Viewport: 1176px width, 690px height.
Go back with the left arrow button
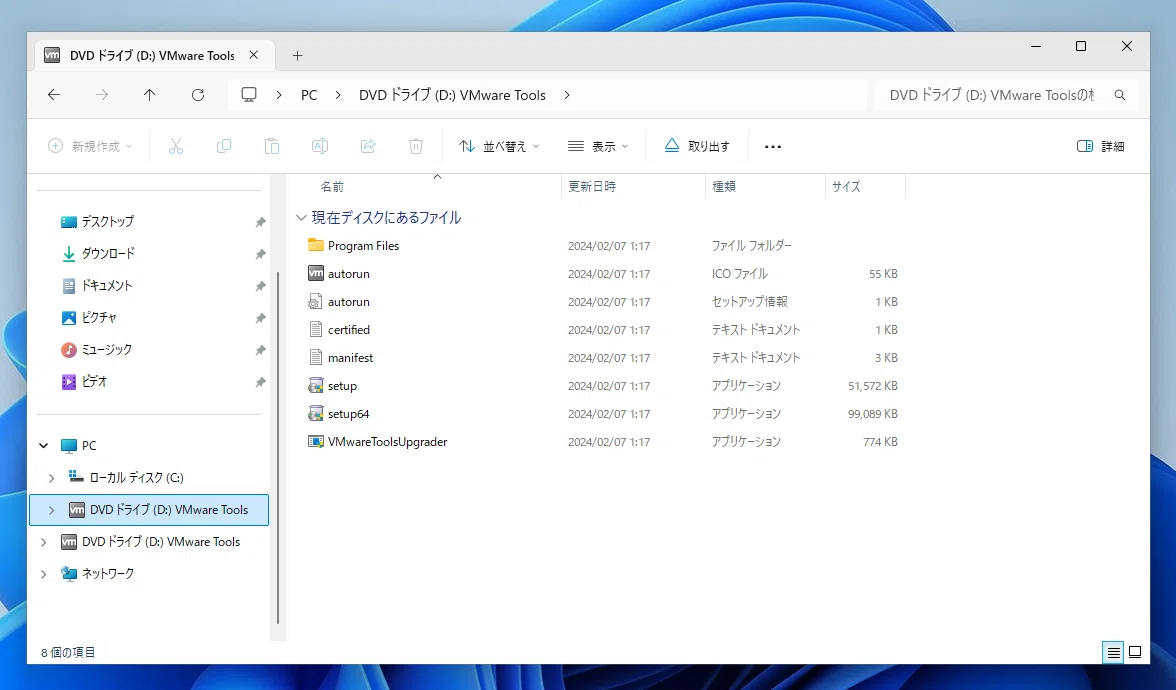click(x=53, y=95)
